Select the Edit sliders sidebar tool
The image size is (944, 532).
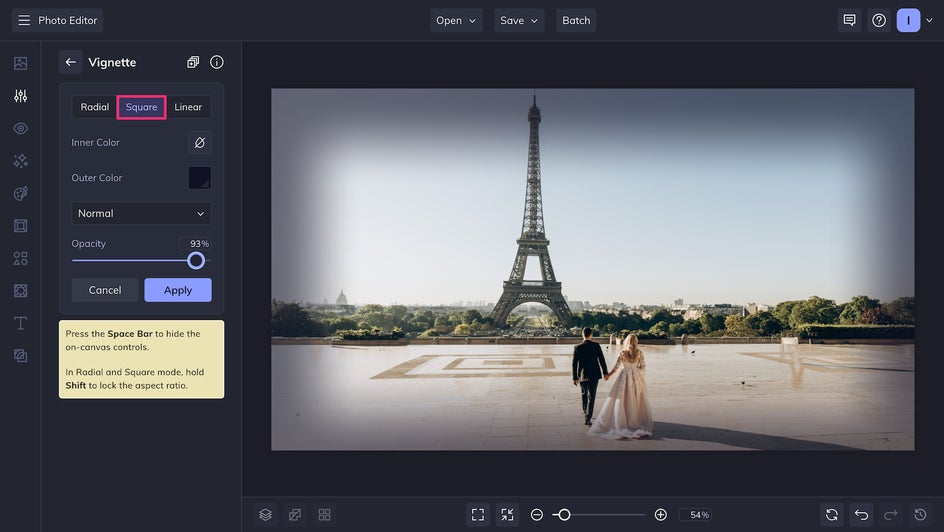20,96
